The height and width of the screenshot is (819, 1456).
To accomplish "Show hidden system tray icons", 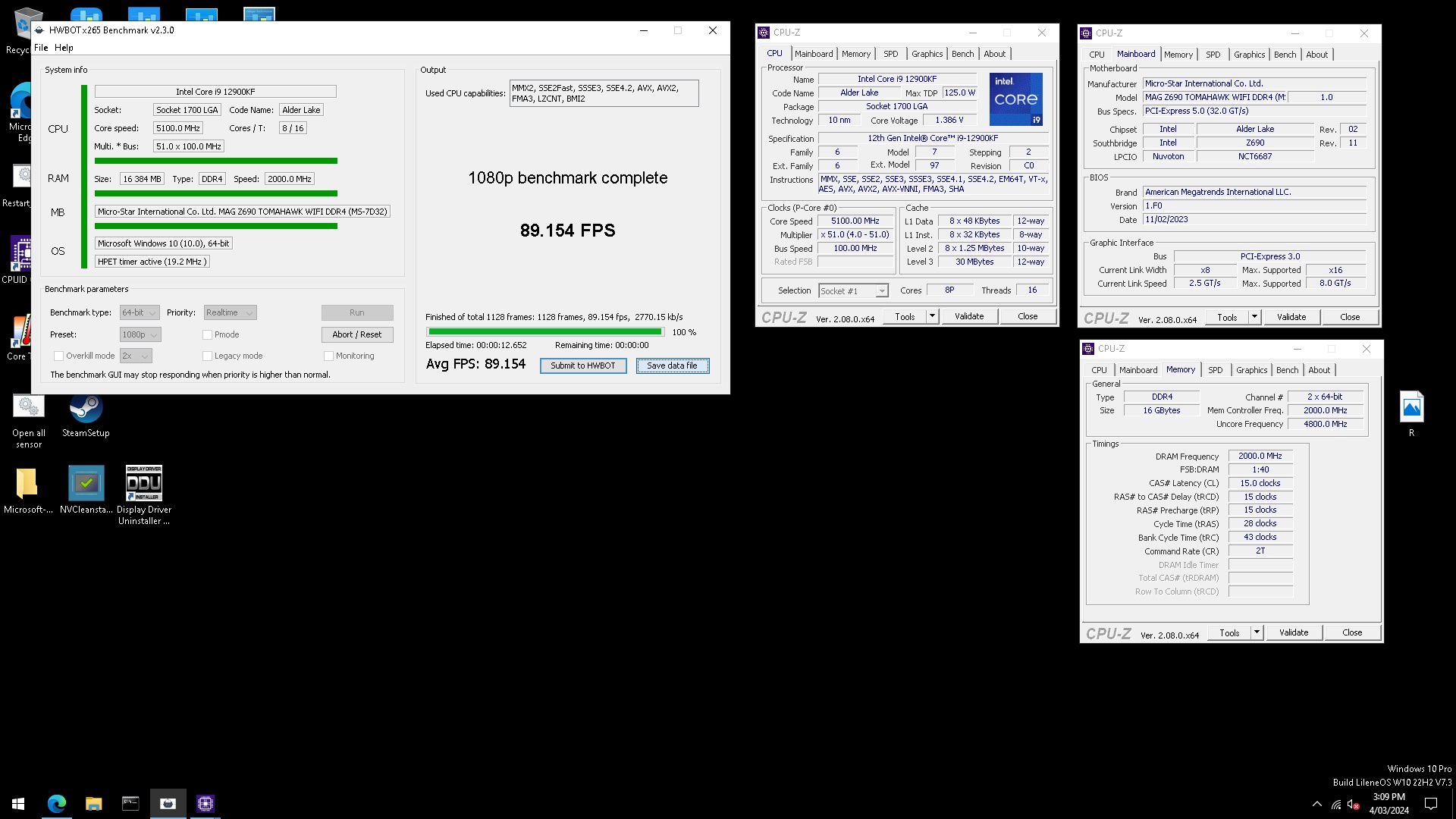I will pyautogui.click(x=1317, y=804).
